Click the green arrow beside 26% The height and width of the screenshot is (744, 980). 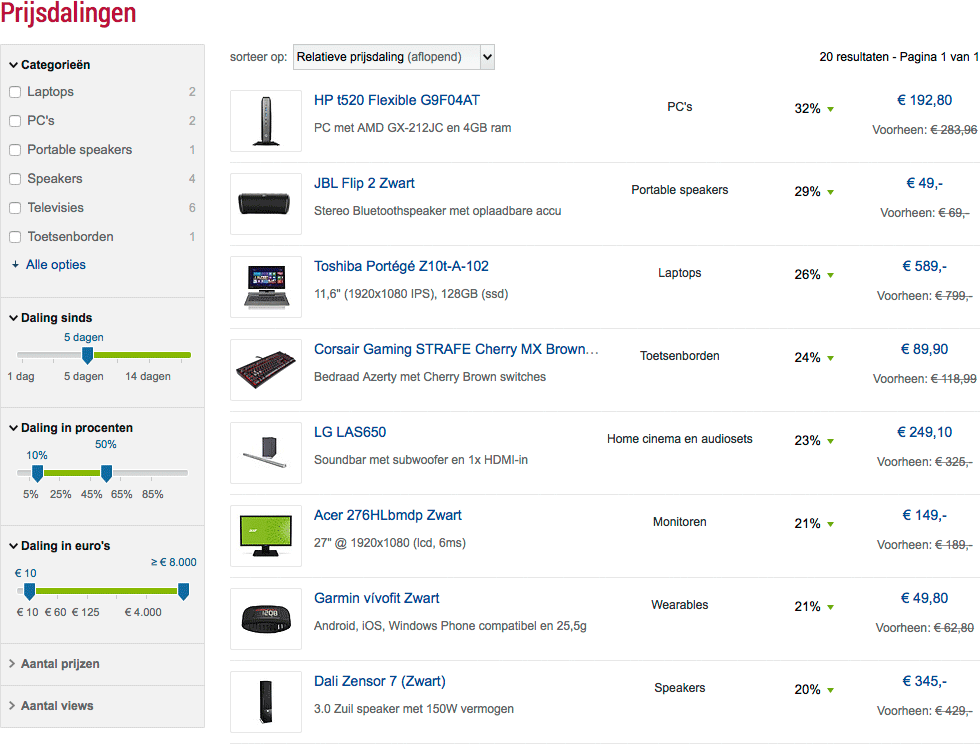831,276
